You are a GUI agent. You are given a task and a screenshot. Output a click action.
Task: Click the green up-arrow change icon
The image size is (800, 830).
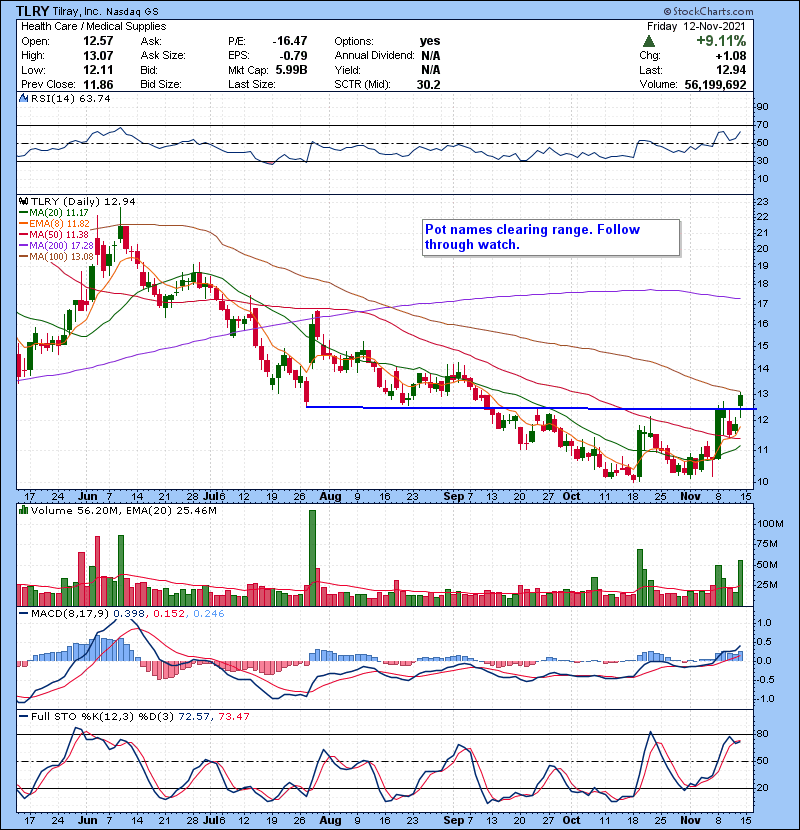click(649, 41)
